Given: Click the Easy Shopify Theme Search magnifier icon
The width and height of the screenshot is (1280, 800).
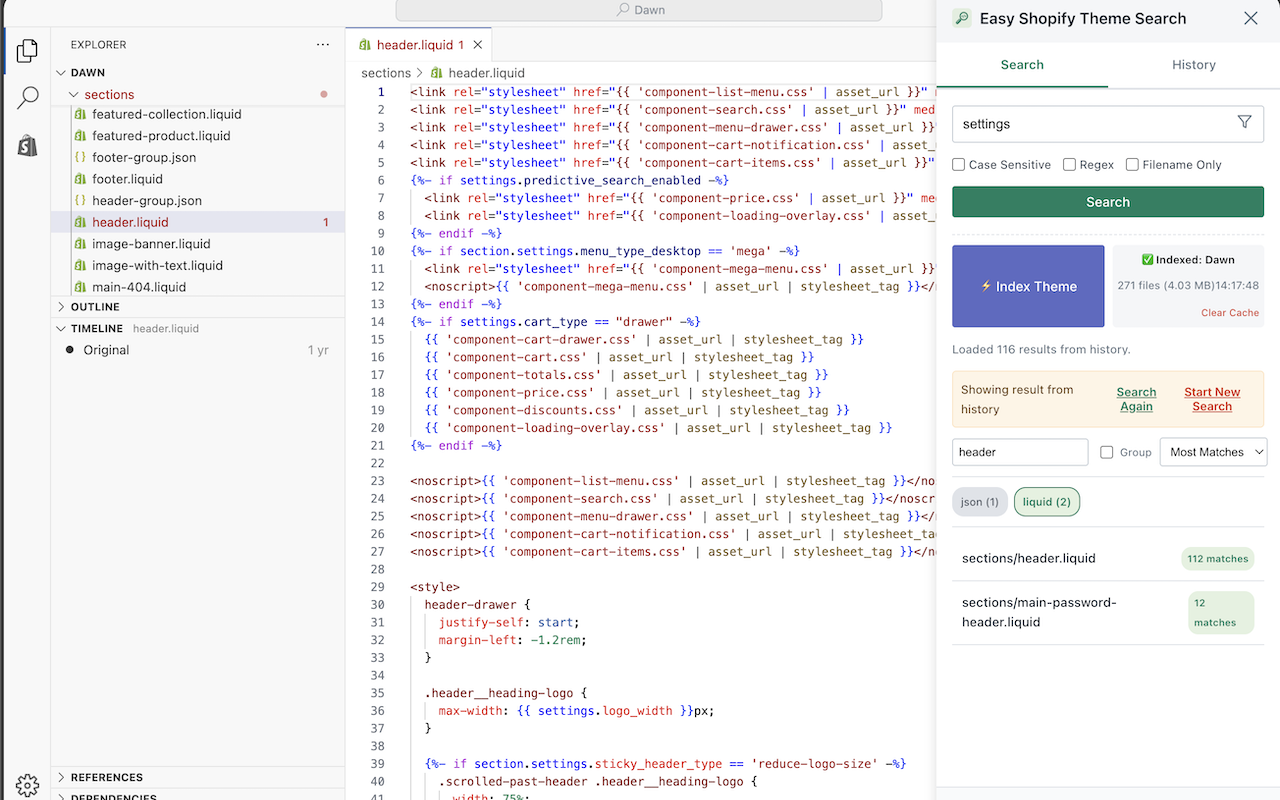Looking at the screenshot, I should [961, 18].
